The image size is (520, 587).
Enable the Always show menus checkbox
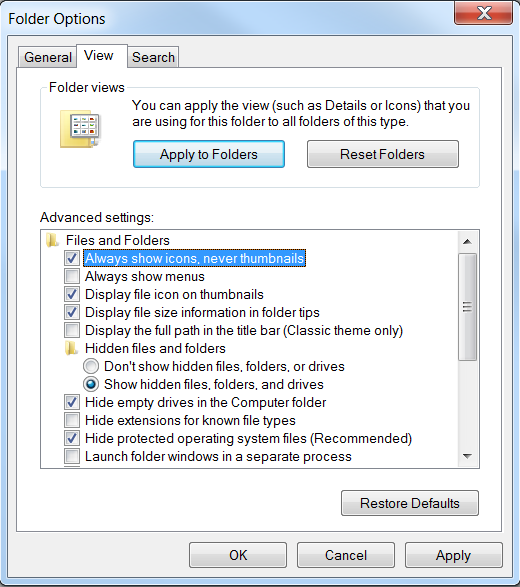tap(72, 276)
